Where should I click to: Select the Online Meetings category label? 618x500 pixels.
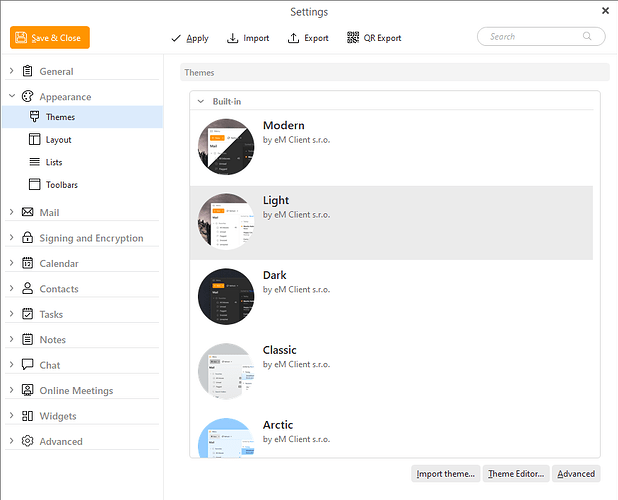click(76, 390)
